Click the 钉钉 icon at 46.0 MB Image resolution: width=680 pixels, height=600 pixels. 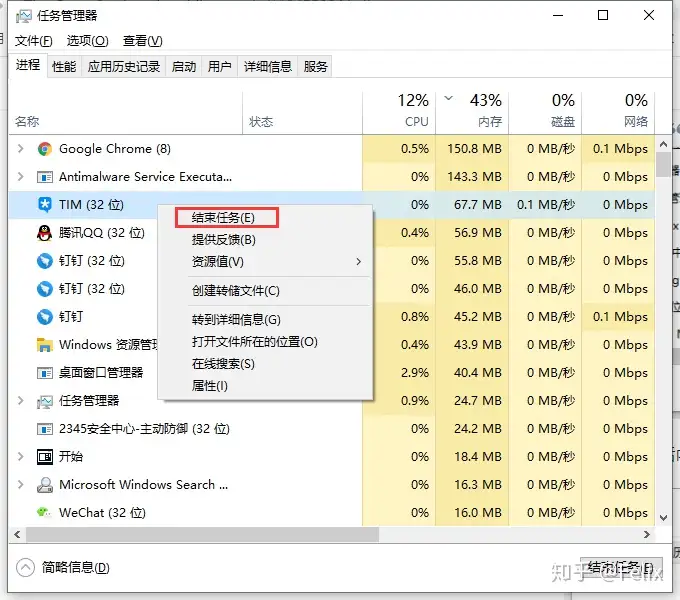(x=45, y=289)
